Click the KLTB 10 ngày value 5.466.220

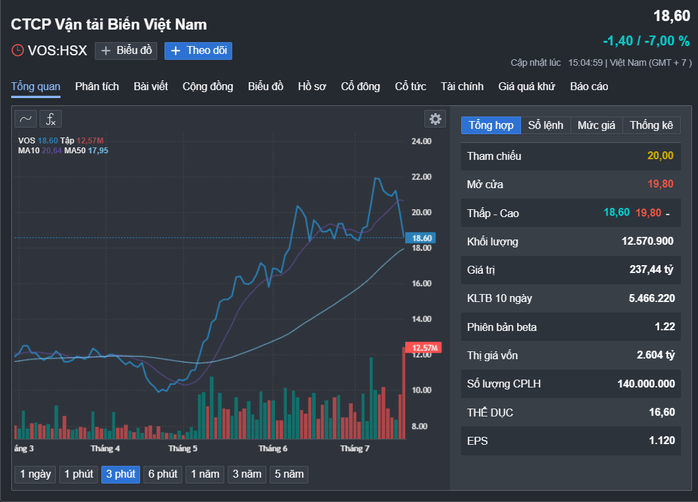652,298
